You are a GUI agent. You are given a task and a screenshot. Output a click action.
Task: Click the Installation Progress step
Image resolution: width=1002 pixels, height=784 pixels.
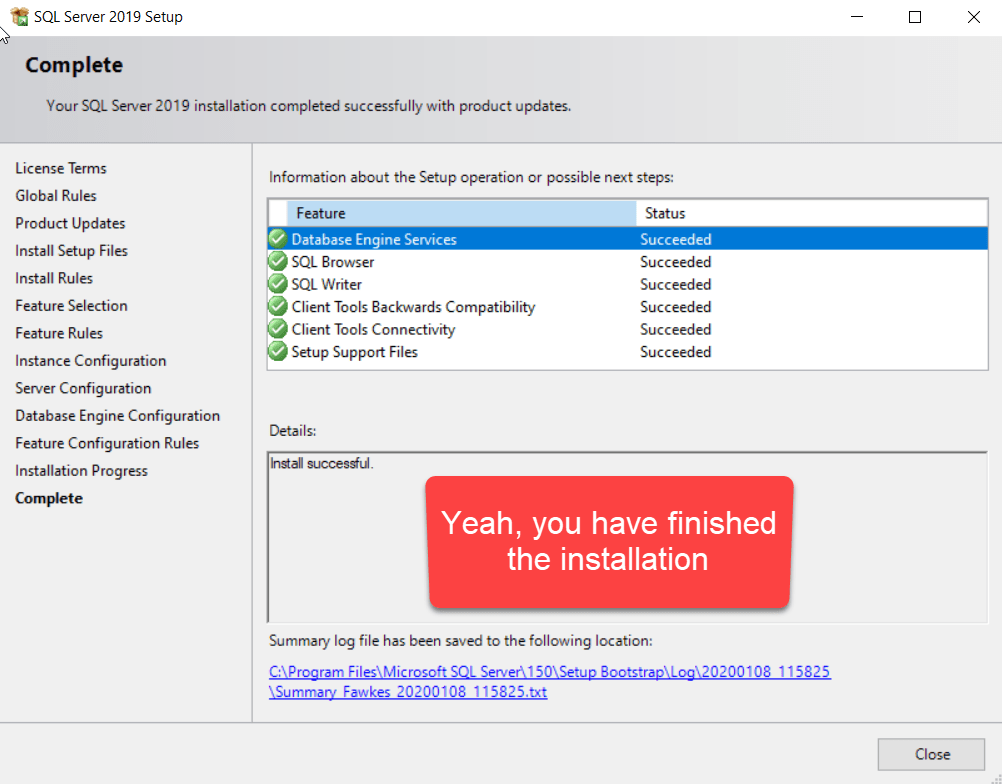(81, 470)
